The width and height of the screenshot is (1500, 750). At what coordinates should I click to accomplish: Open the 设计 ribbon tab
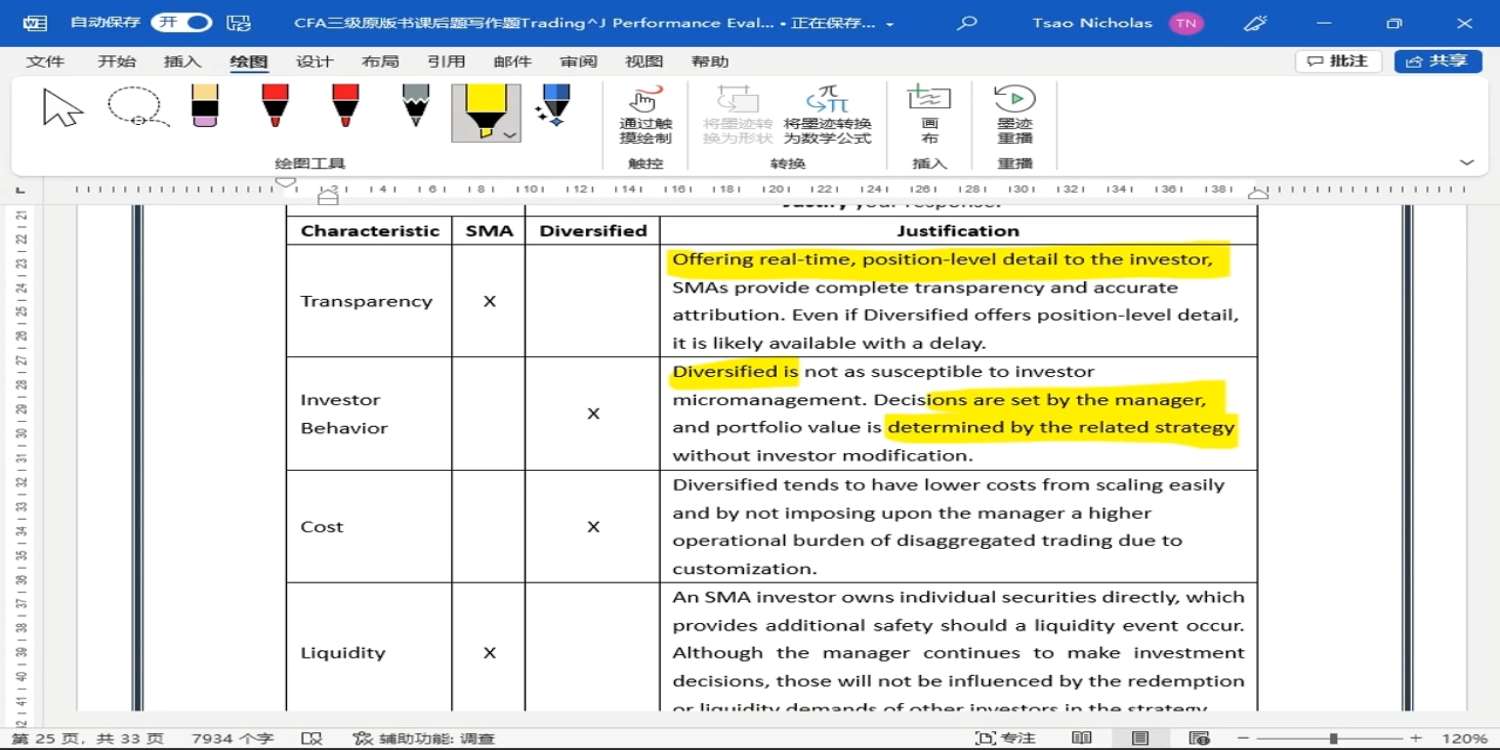point(314,61)
